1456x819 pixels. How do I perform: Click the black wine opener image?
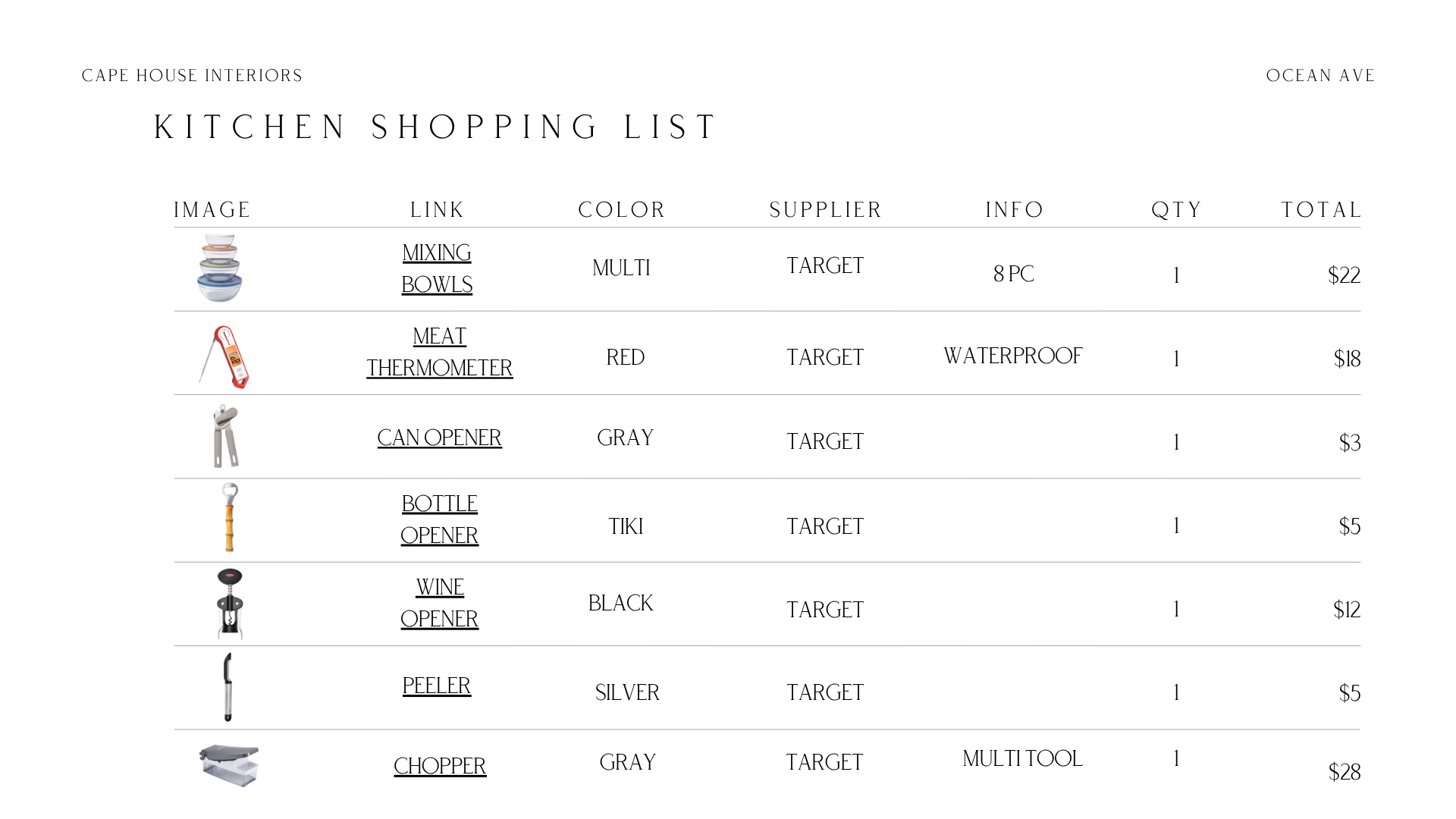pyautogui.click(x=230, y=604)
